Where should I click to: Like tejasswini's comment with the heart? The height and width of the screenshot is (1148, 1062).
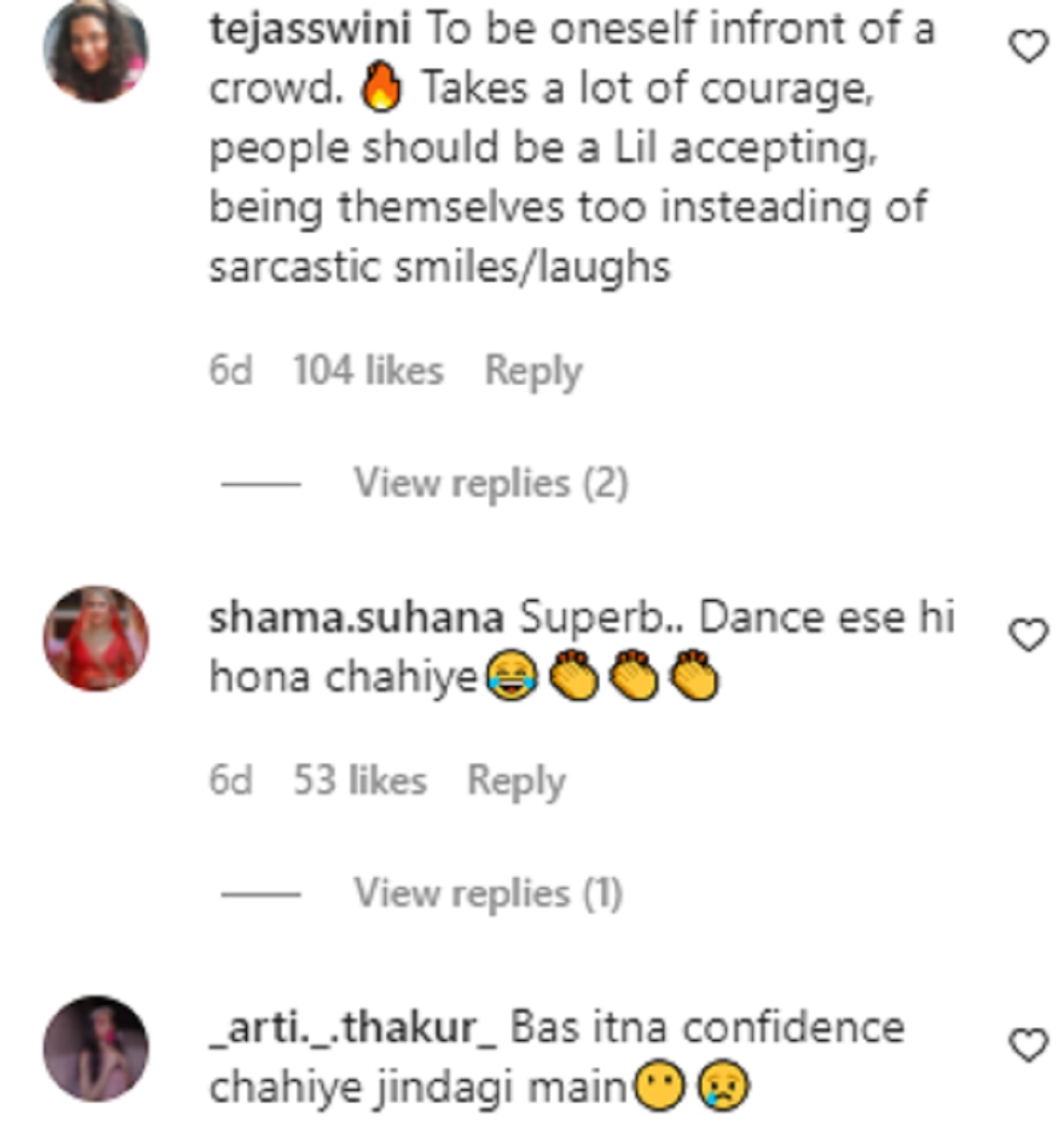(x=1028, y=46)
